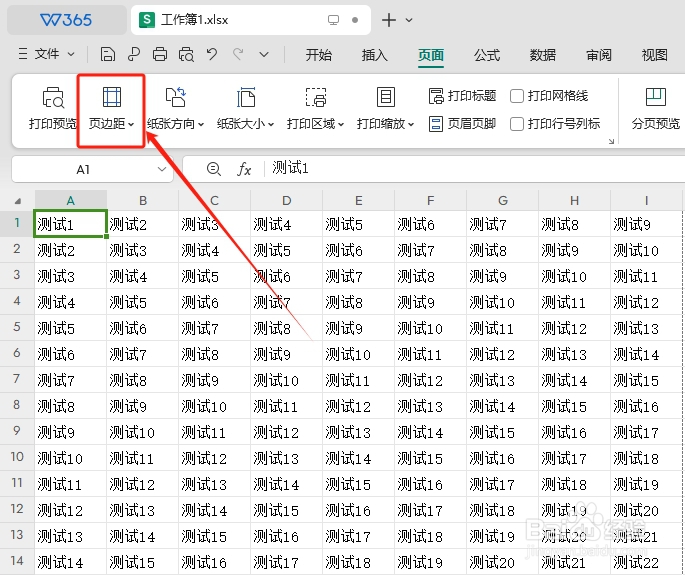The image size is (685, 575).
Task: Switch to 分页预览 page break preview
Action: pos(656,109)
